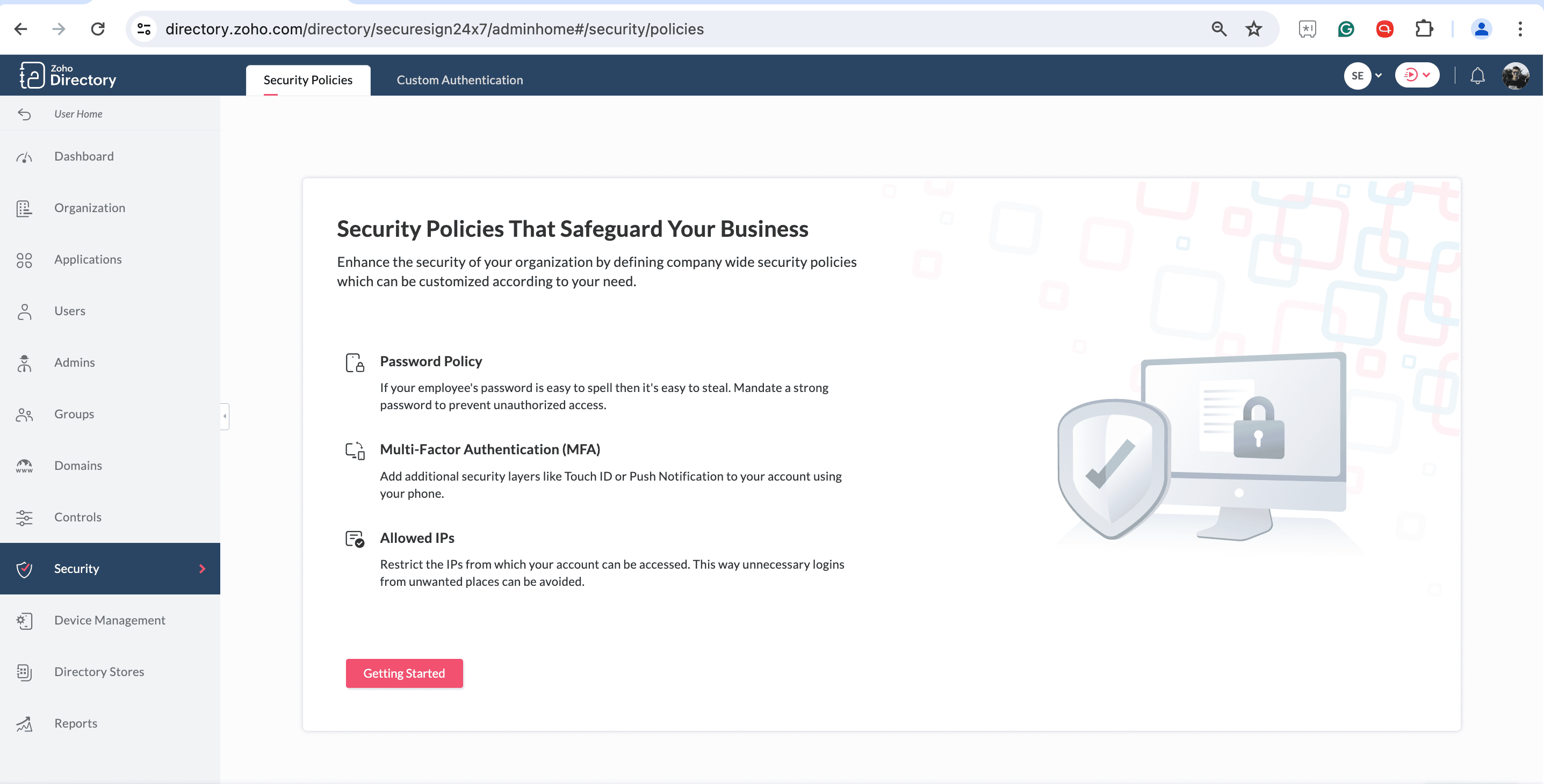Click the Groups sidebar icon

25,414
